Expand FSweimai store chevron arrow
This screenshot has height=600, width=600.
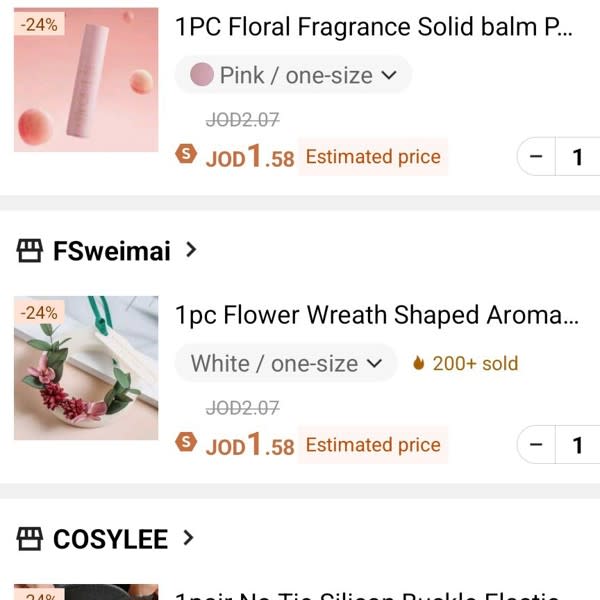point(191,250)
